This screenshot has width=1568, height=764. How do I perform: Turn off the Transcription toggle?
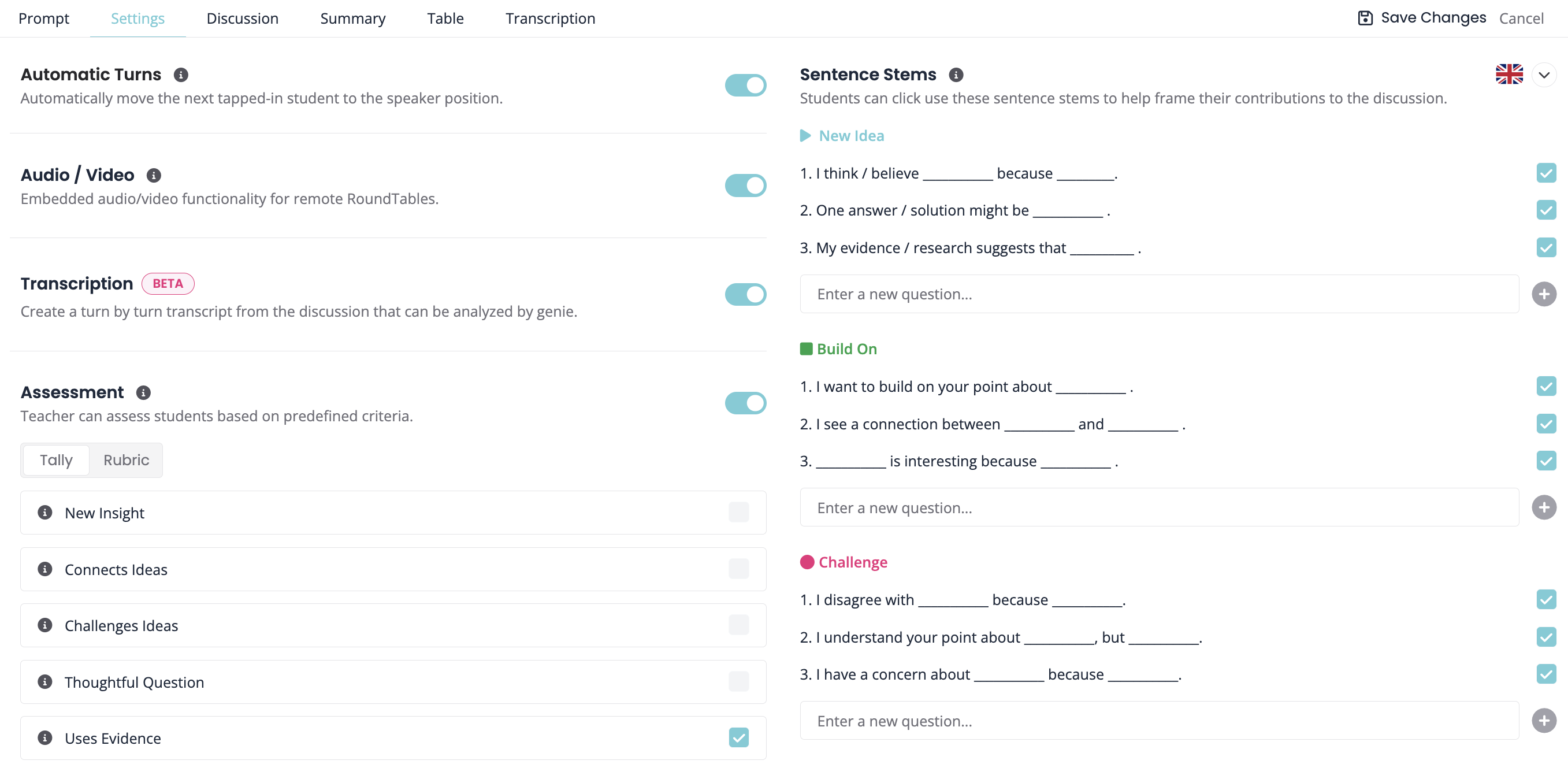[x=745, y=295]
